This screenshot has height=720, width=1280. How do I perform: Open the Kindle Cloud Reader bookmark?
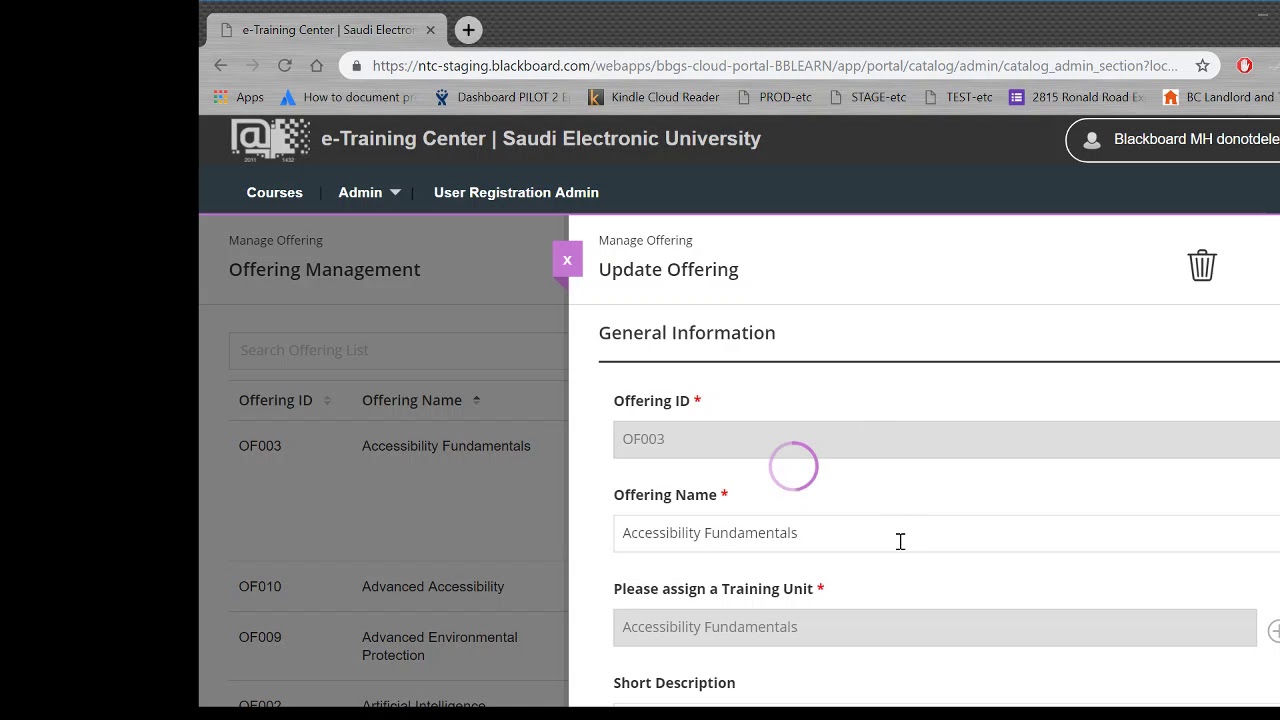point(653,97)
